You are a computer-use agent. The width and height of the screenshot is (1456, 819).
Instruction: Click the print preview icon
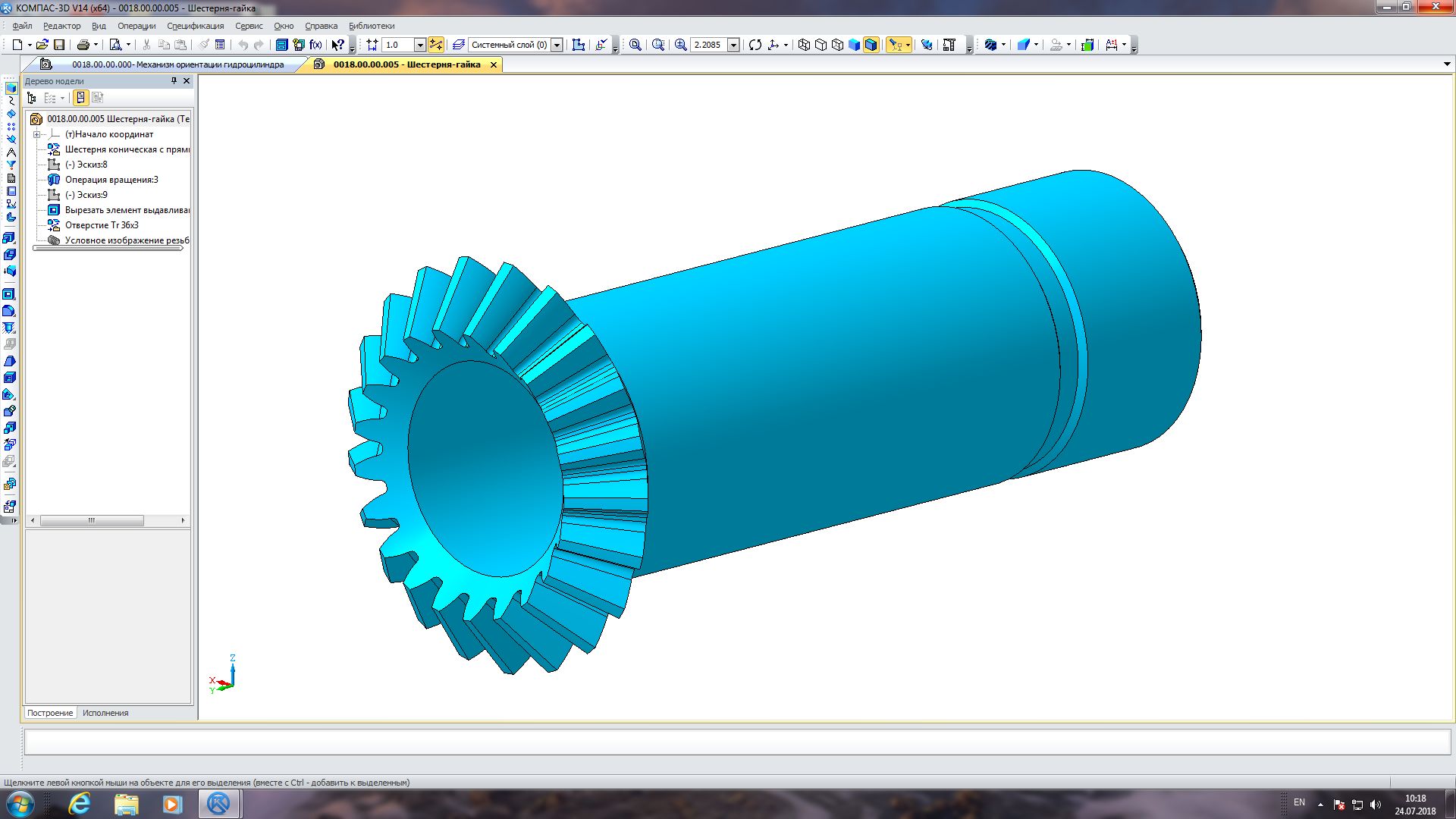tap(115, 45)
